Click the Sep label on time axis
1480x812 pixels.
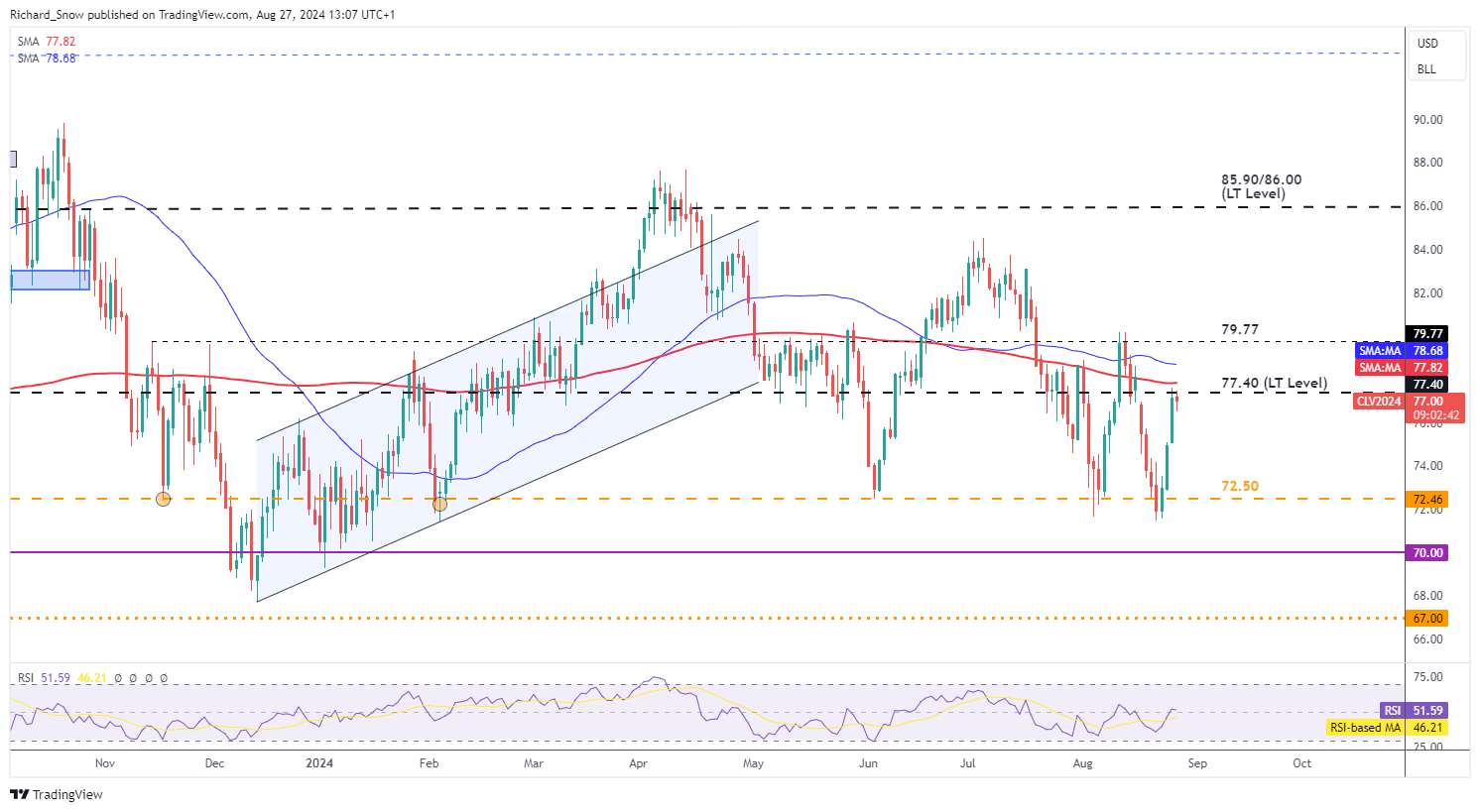[1197, 763]
